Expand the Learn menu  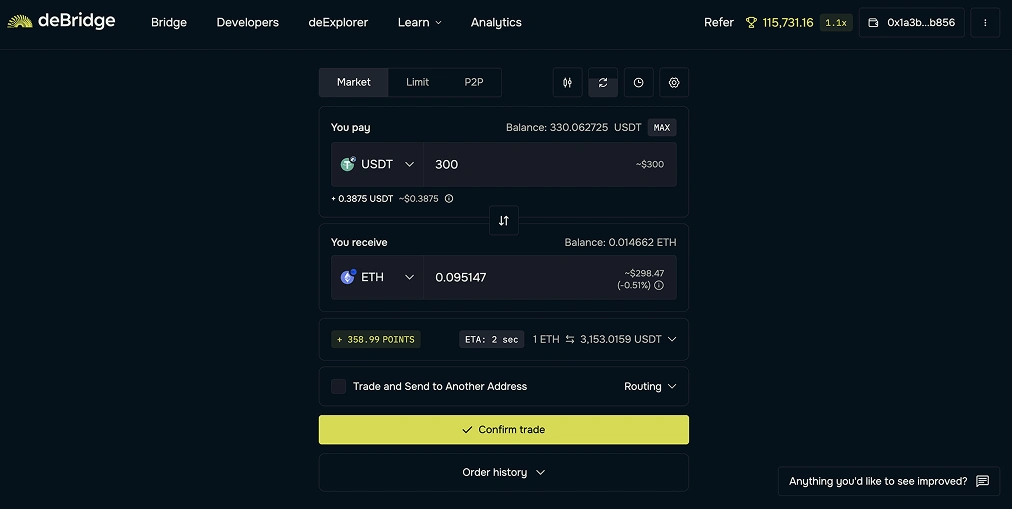pyautogui.click(x=420, y=23)
